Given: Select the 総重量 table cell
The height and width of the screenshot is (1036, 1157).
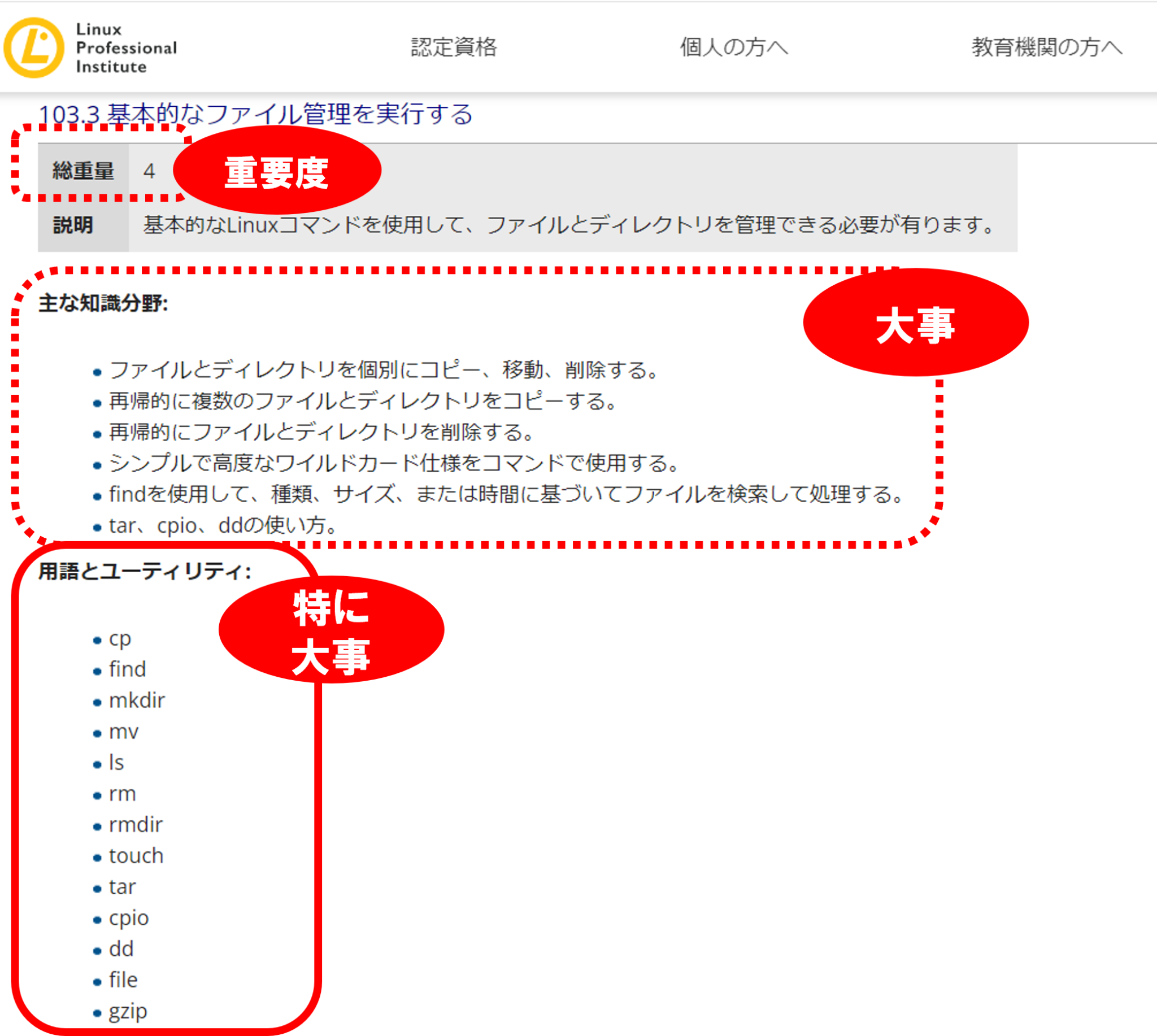Looking at the screenshot, I should tap(84, 171).
